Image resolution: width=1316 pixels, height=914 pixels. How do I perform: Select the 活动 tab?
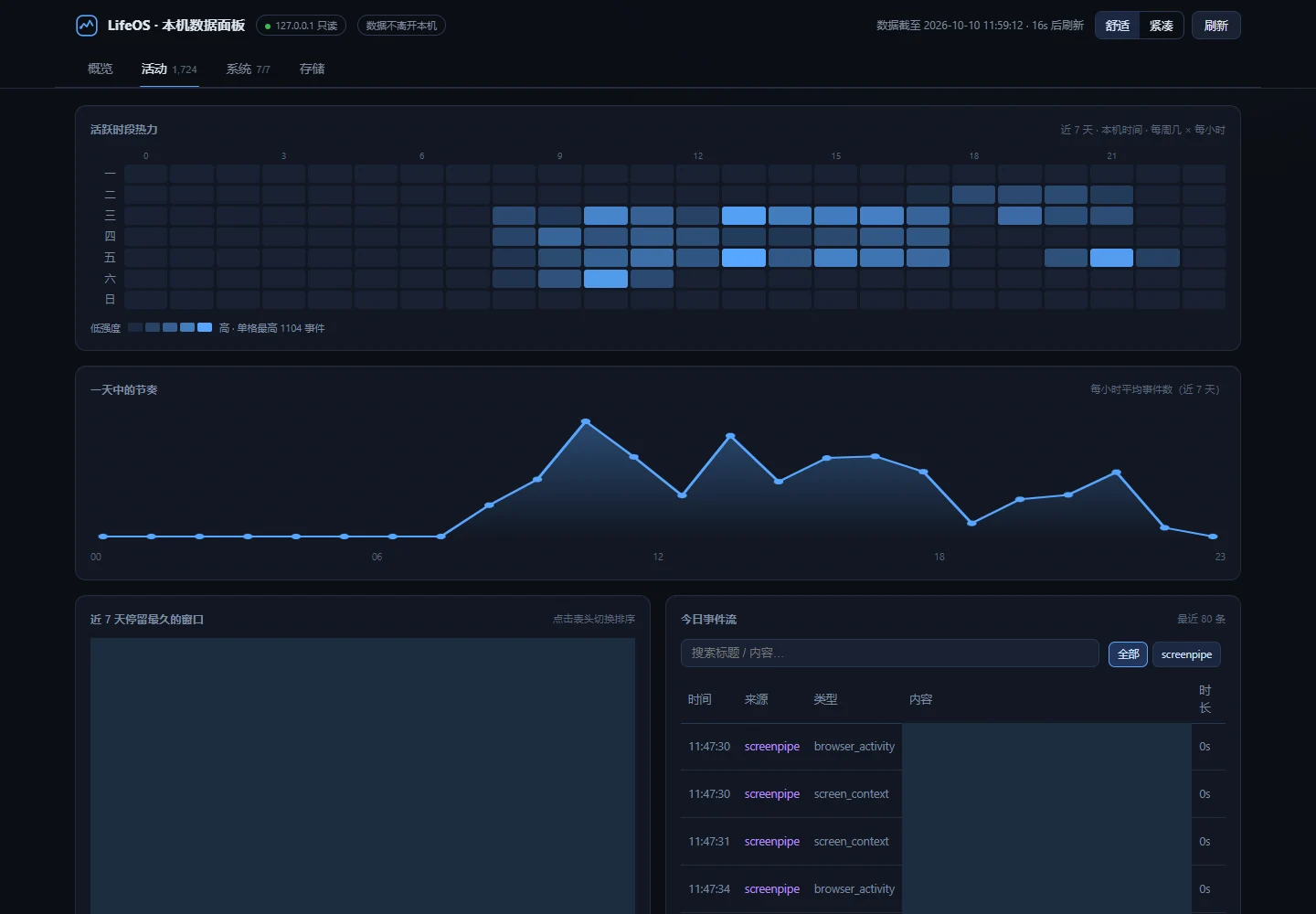[x=169, y=69]
